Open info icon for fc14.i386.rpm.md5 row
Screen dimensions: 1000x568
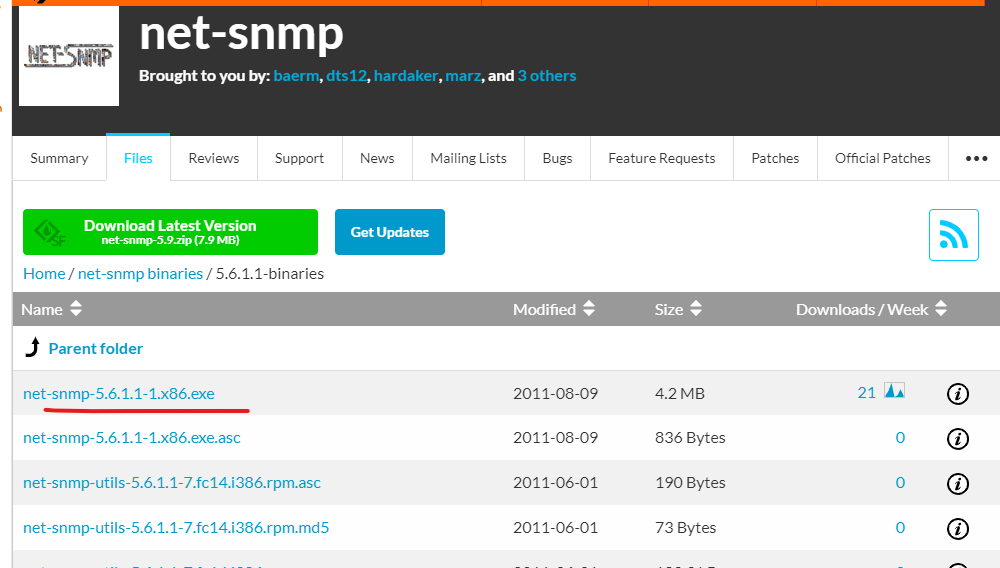click(x=957, y=528)
